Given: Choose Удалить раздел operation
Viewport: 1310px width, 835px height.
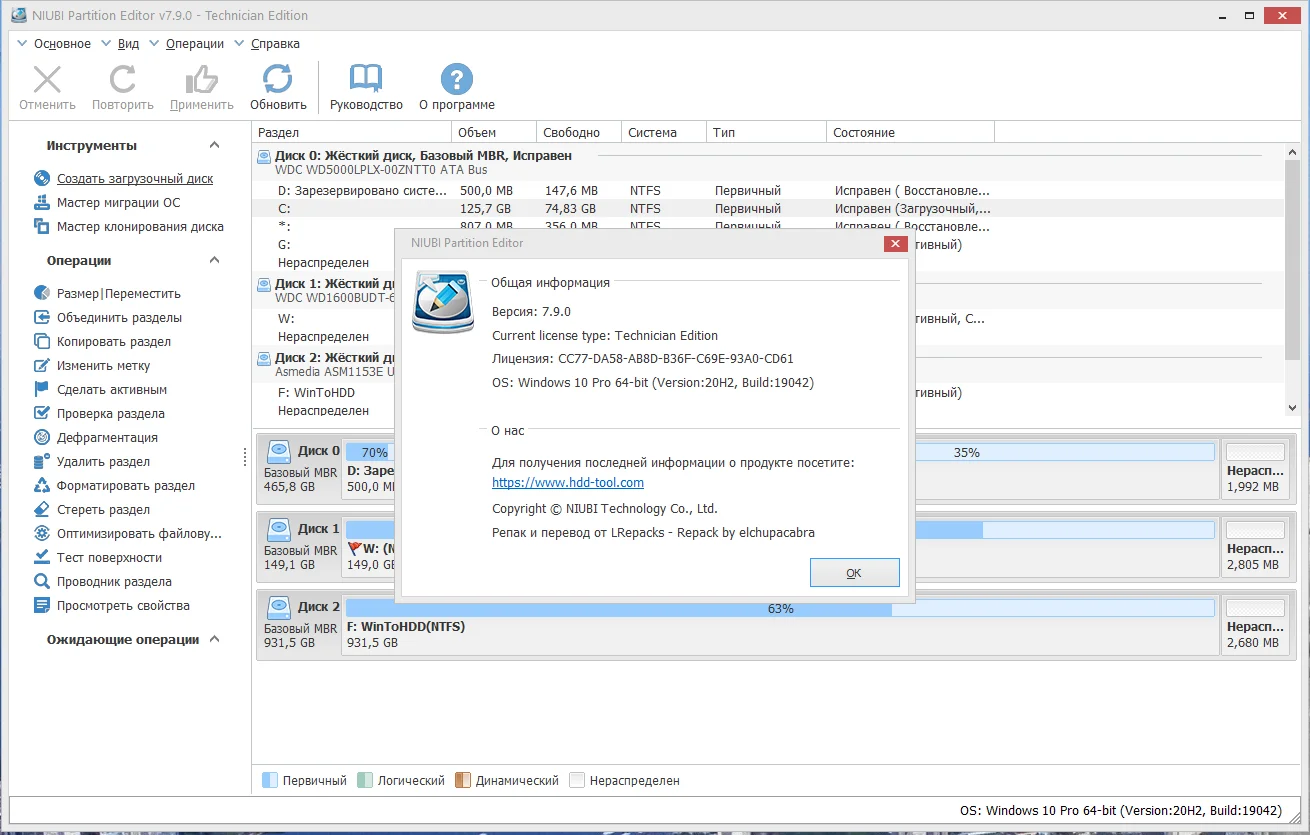Looking at the screenshot, I should (x=103, y=462).
